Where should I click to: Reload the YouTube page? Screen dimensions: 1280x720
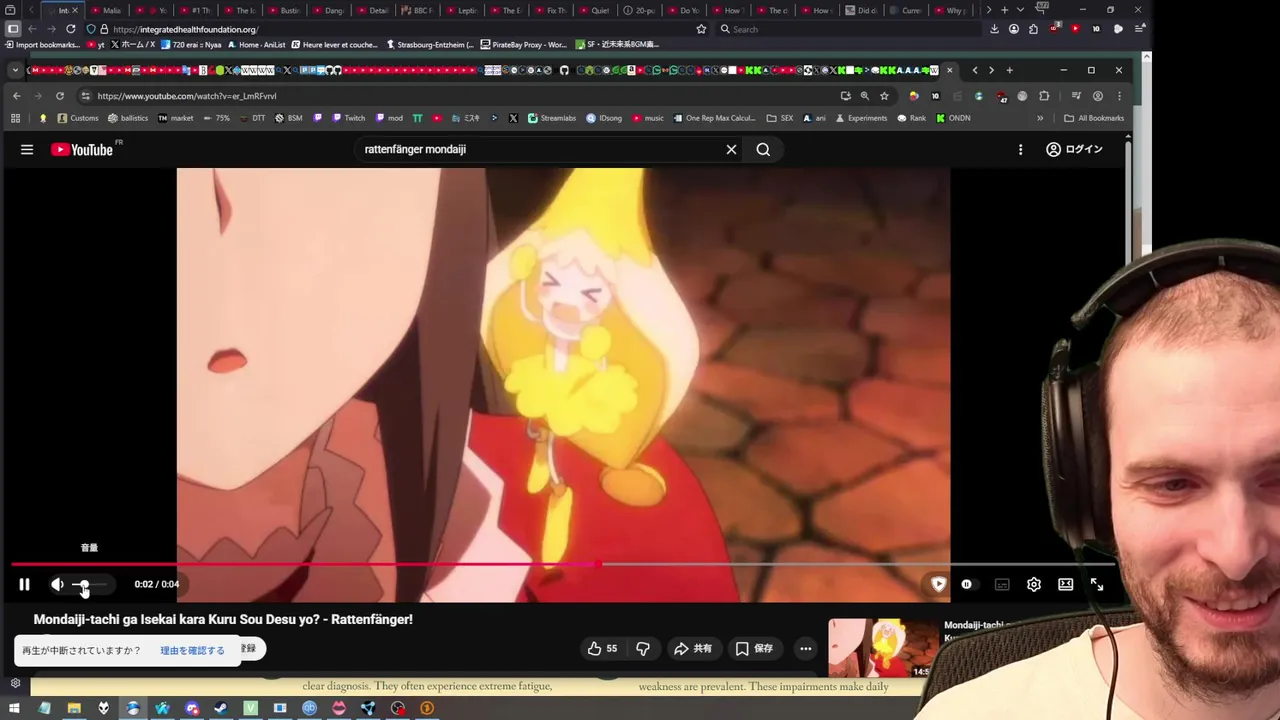[60, 96]
